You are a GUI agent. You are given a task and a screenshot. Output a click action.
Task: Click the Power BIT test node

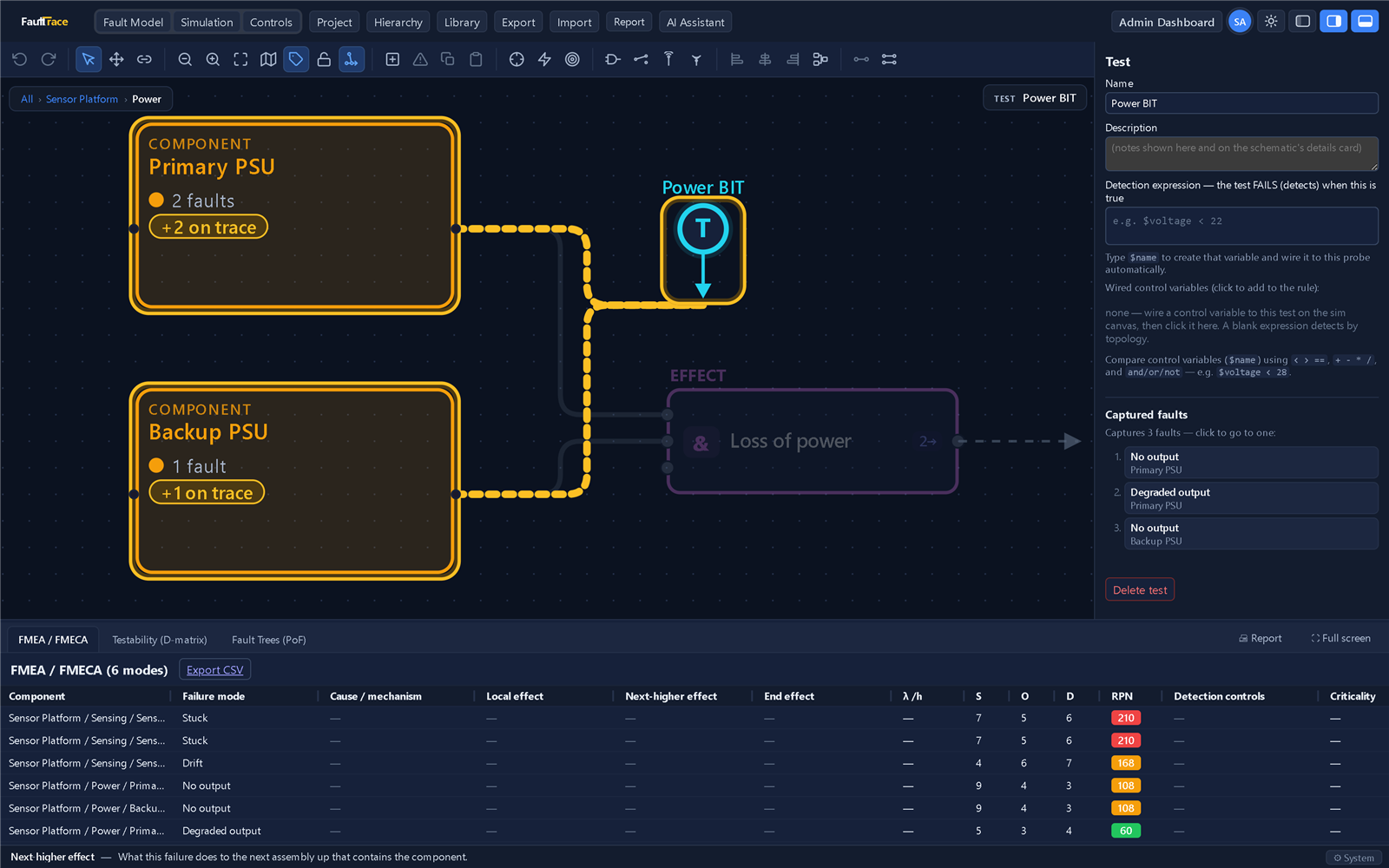(702, 250)
